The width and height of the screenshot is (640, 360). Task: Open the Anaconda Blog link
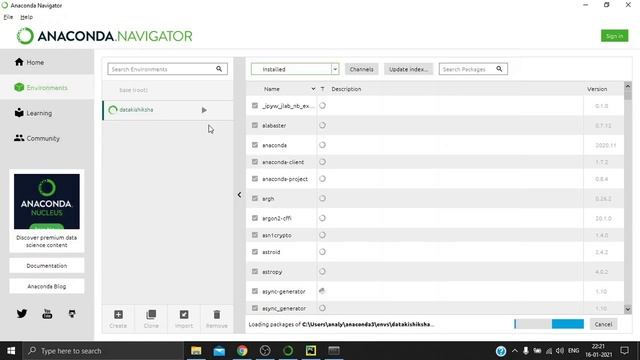[47, 287]
